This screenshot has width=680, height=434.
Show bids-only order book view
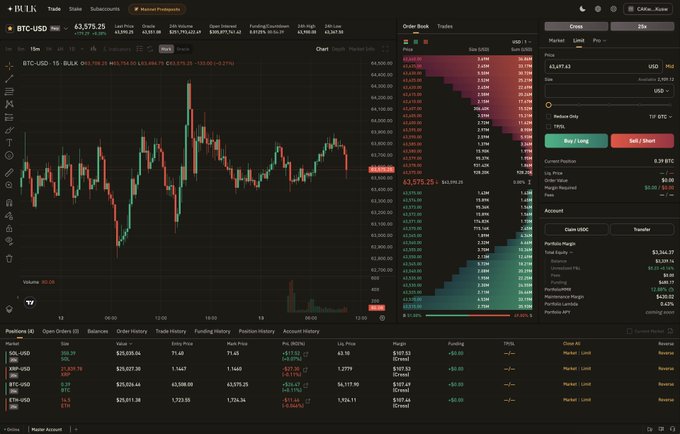416,42
